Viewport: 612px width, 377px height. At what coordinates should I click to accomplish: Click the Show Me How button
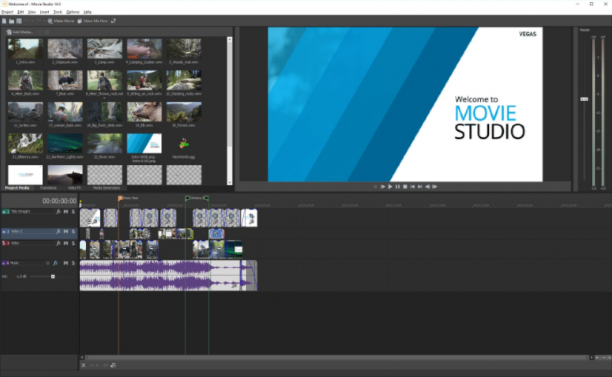[93, 21]
